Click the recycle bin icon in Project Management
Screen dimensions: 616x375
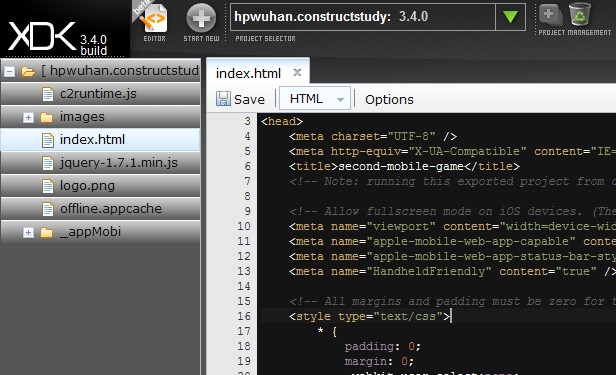click(580, 14)
